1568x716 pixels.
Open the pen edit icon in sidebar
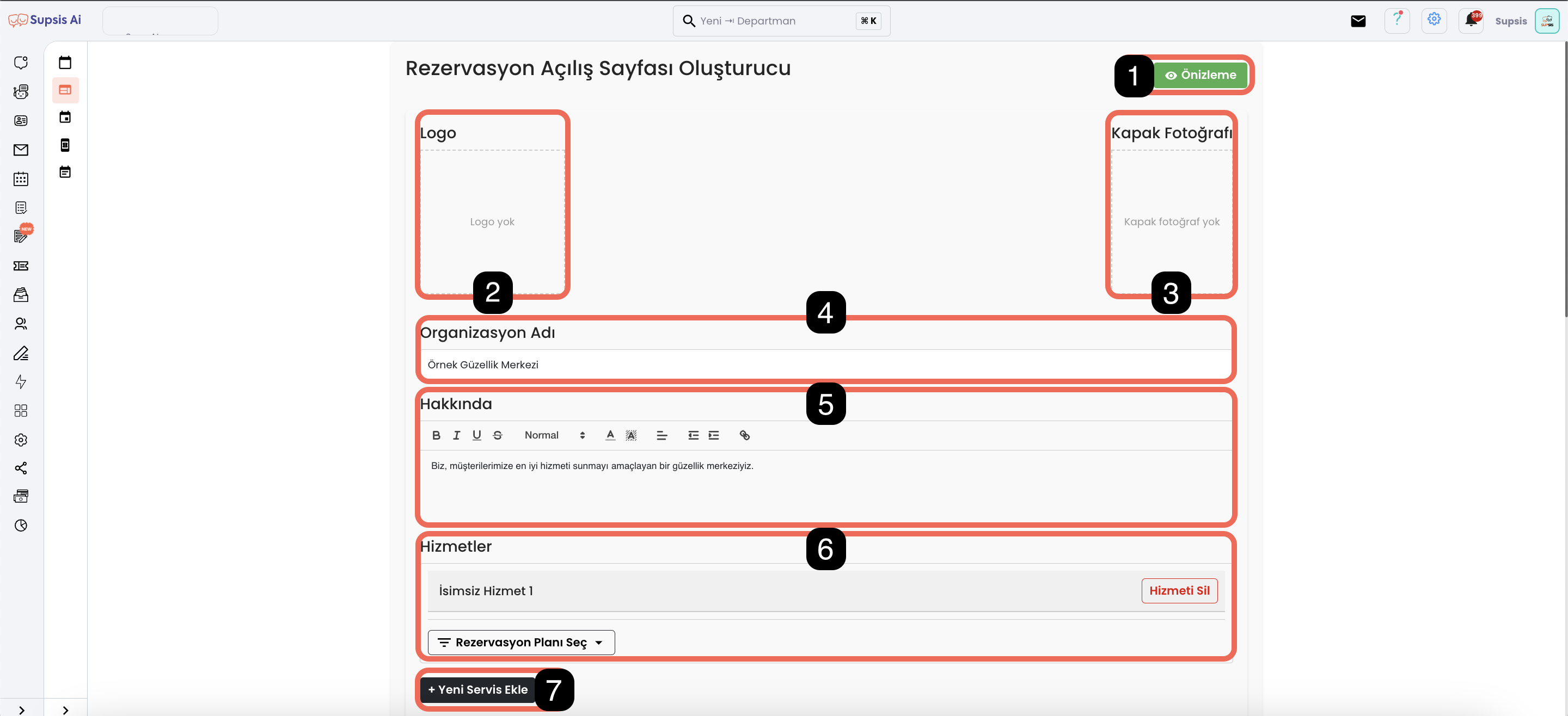pyautogui.click(x=21, y=353)
